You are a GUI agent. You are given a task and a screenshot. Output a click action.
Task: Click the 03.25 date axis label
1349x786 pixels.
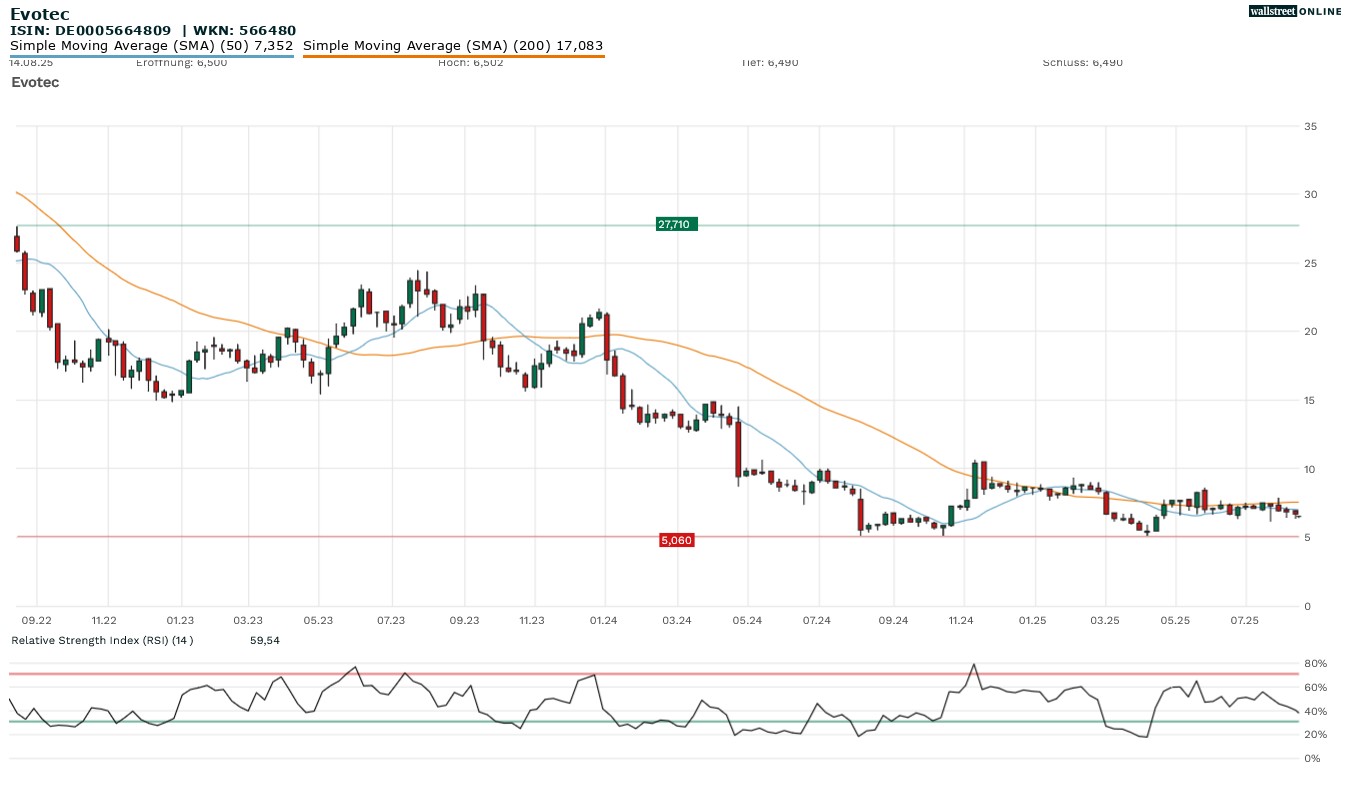[1105, 621]
